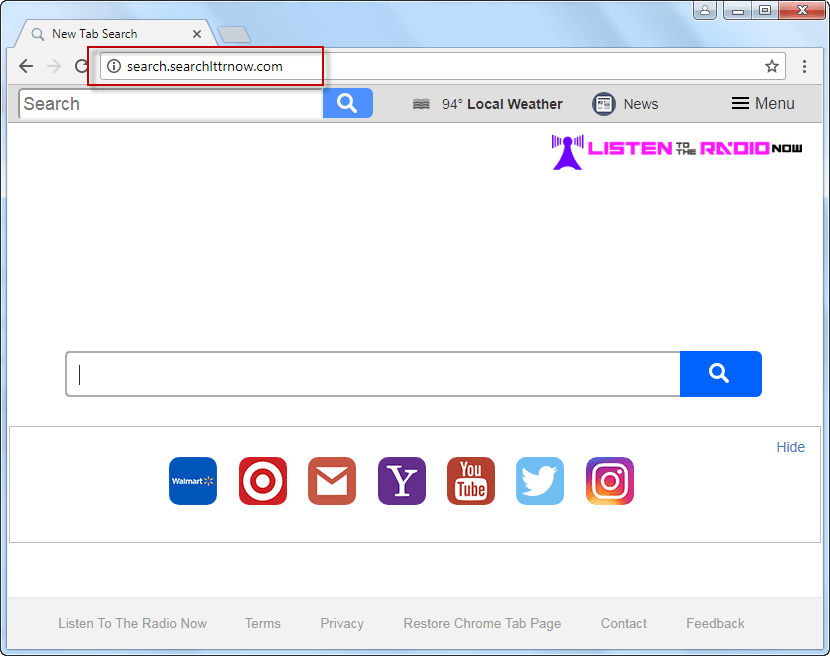
Task: Reload the page with the refresh icon
Action: click(x=82, y=66)
